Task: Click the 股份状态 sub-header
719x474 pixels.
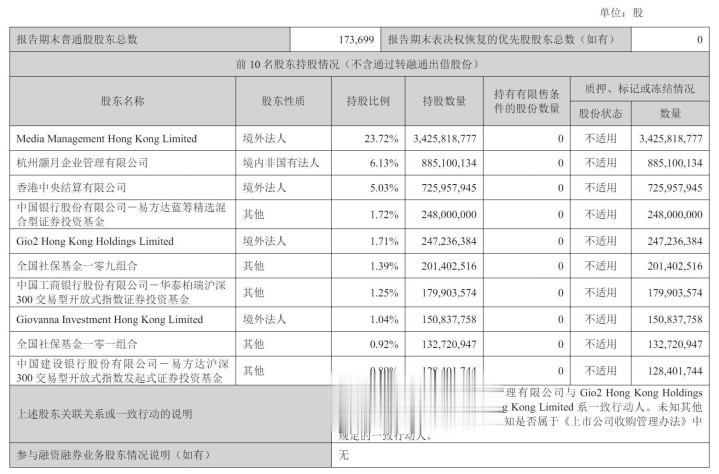Action: (x=600, y=113)
